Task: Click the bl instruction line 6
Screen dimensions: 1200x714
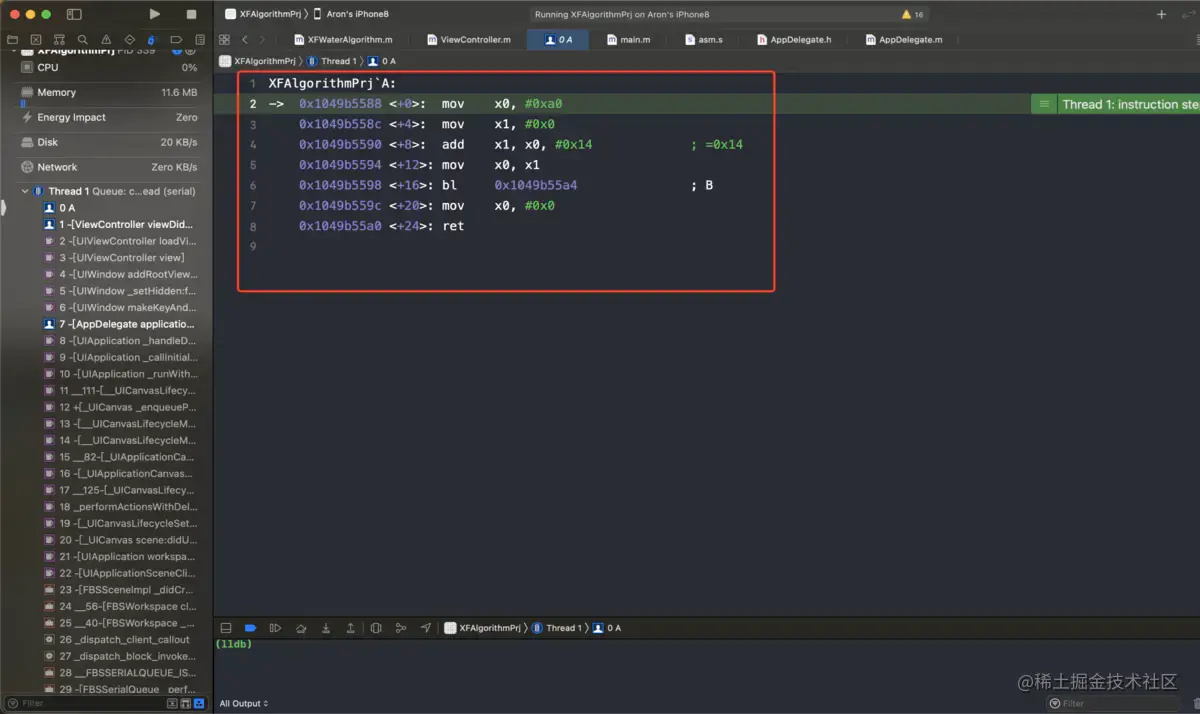Action: click(x=506, y=185)
